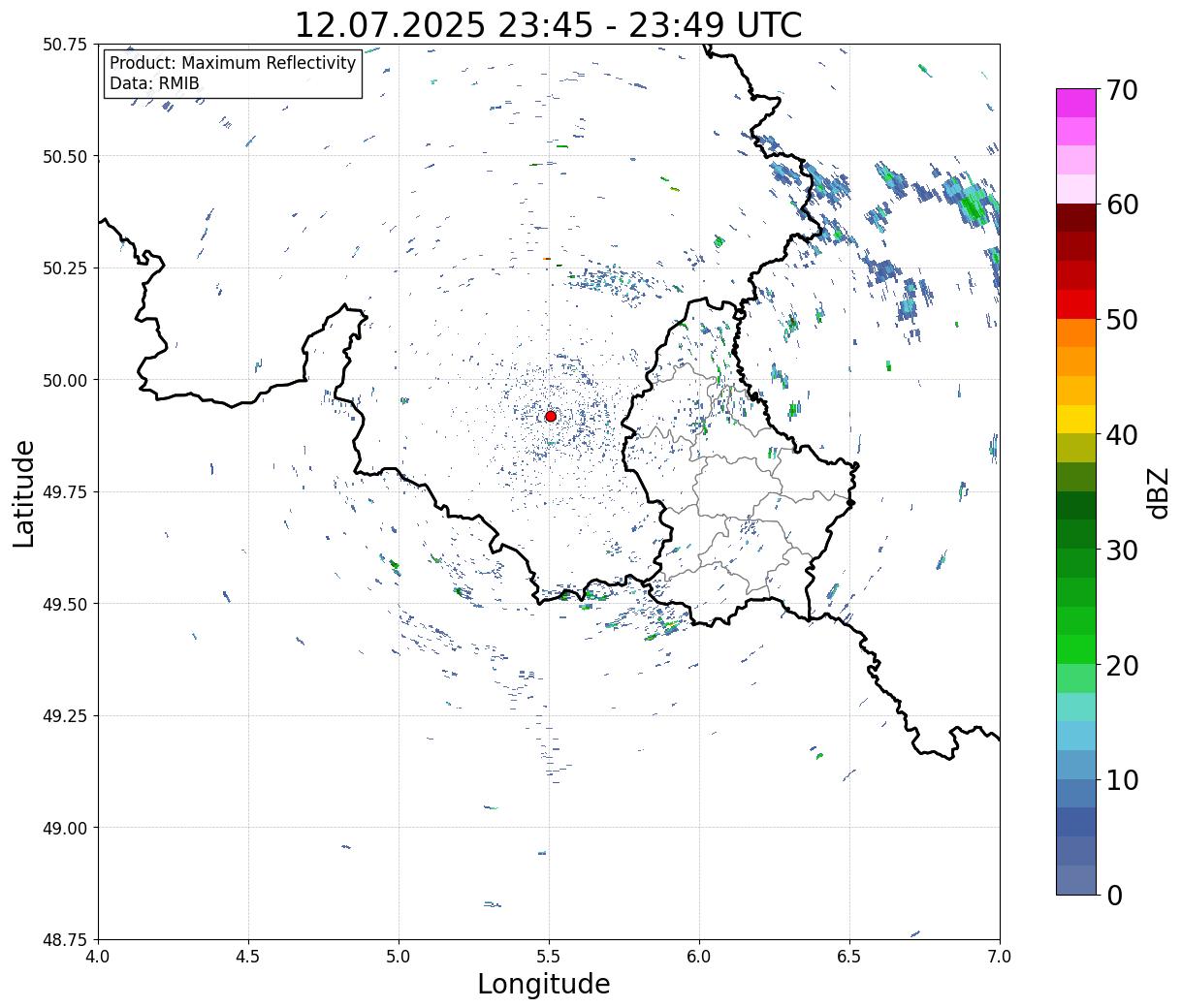Click the latitude tick label 49.00
Image resolution: width=1182 pixels, height=1008 pixels.
[x=64, y=828]
